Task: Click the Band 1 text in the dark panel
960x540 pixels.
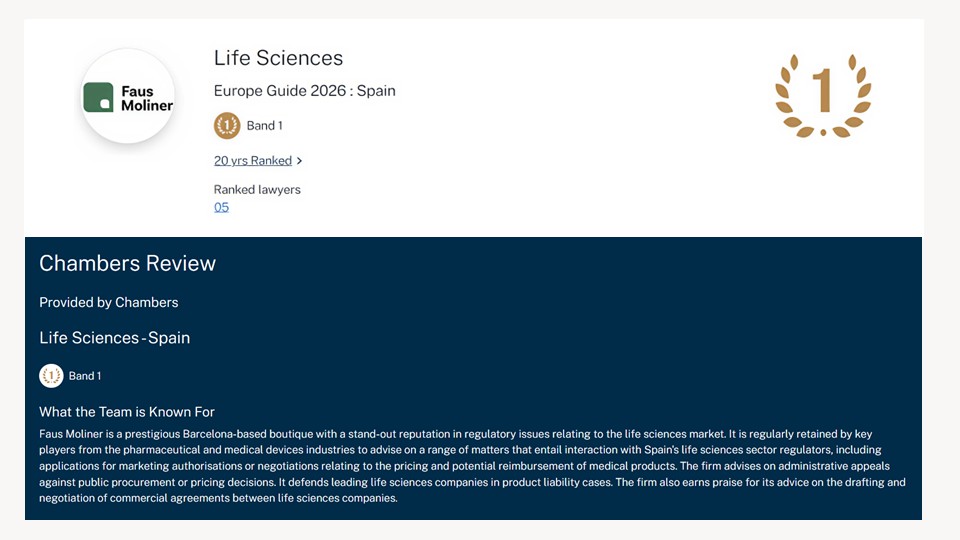Action: pyautogui.click(x=85, y=376)
